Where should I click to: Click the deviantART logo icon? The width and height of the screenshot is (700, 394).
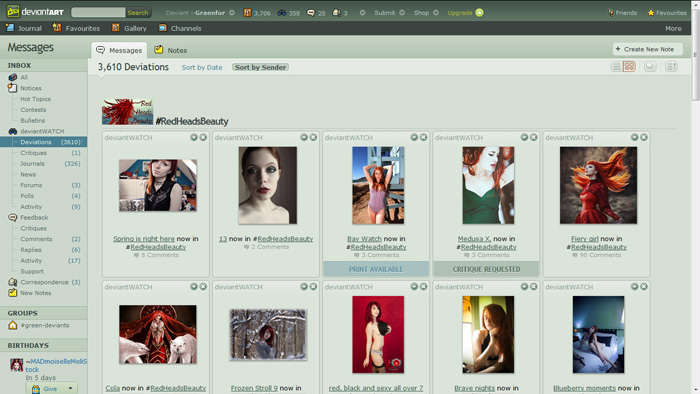pos(13,12)
